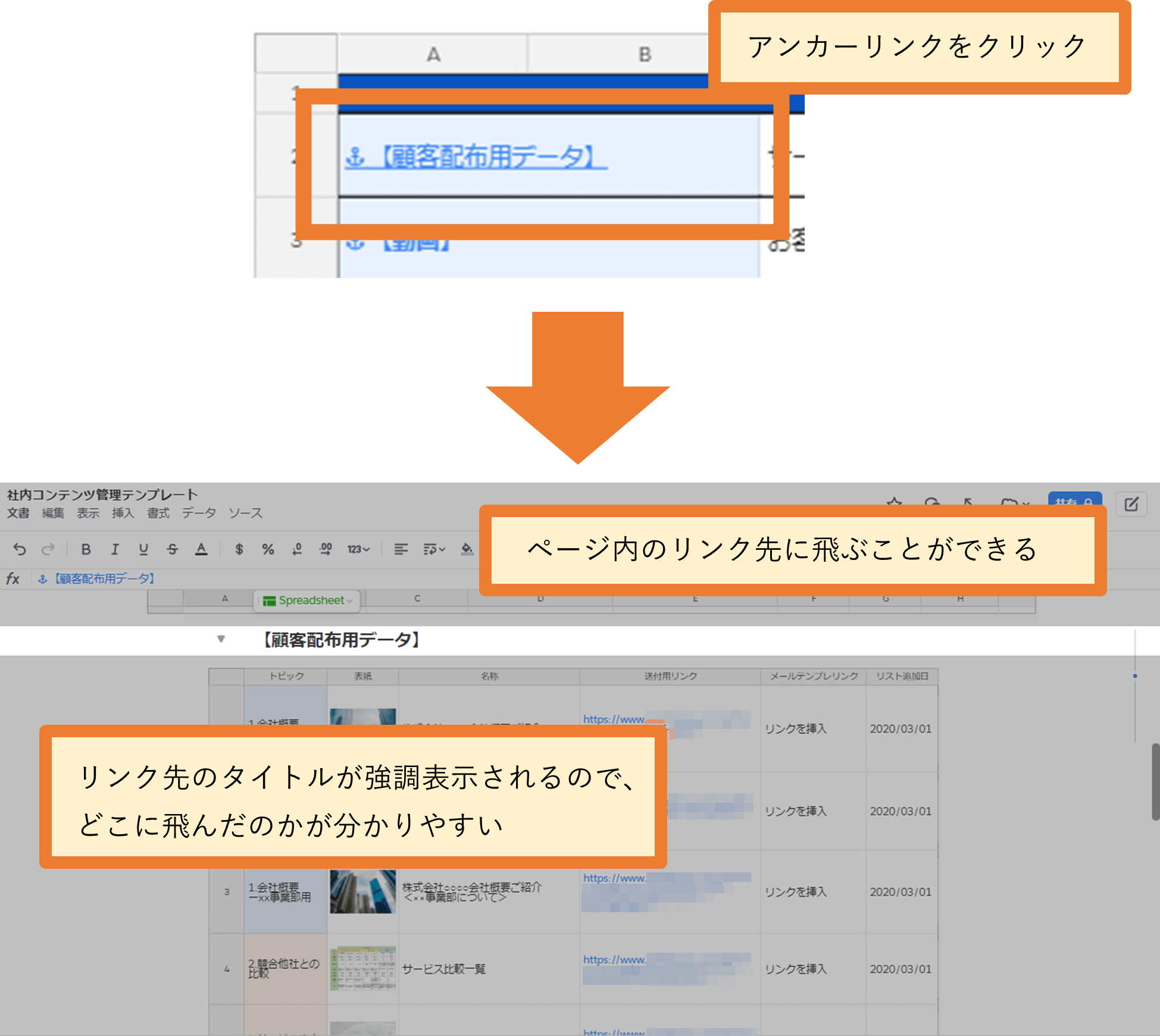Apply strikethrough formatting from the toolbar
This screenshot has width=1160, height=1036.
[x=171, y=549]
